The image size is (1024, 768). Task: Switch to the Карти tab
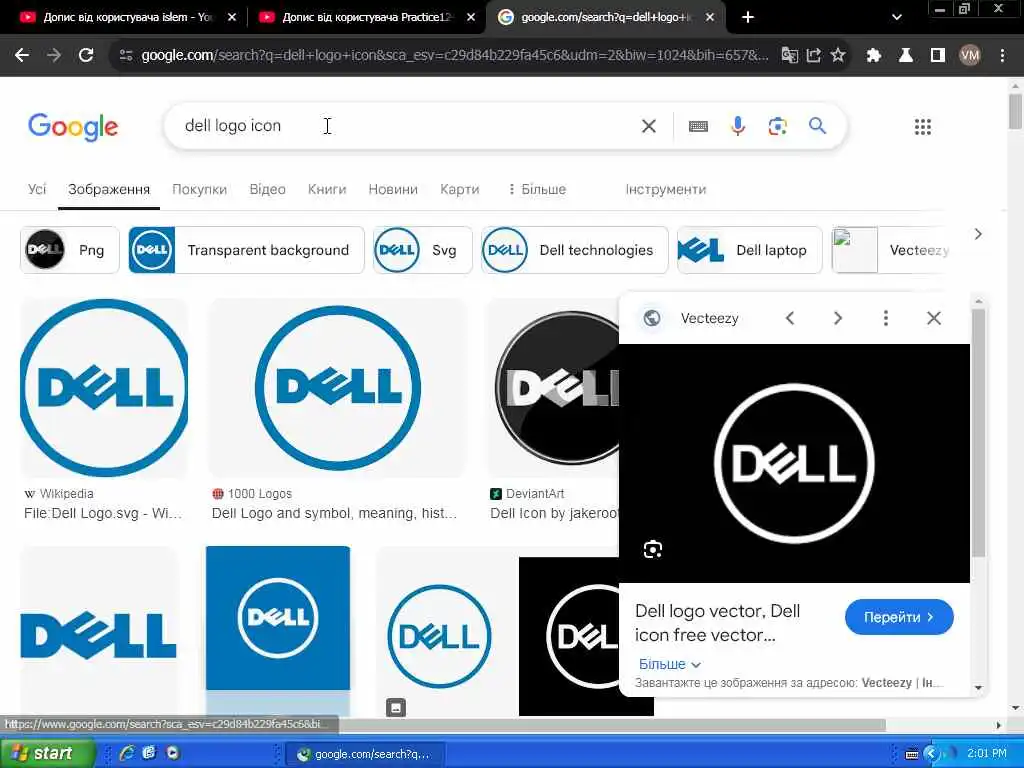(x=460, y=189)
